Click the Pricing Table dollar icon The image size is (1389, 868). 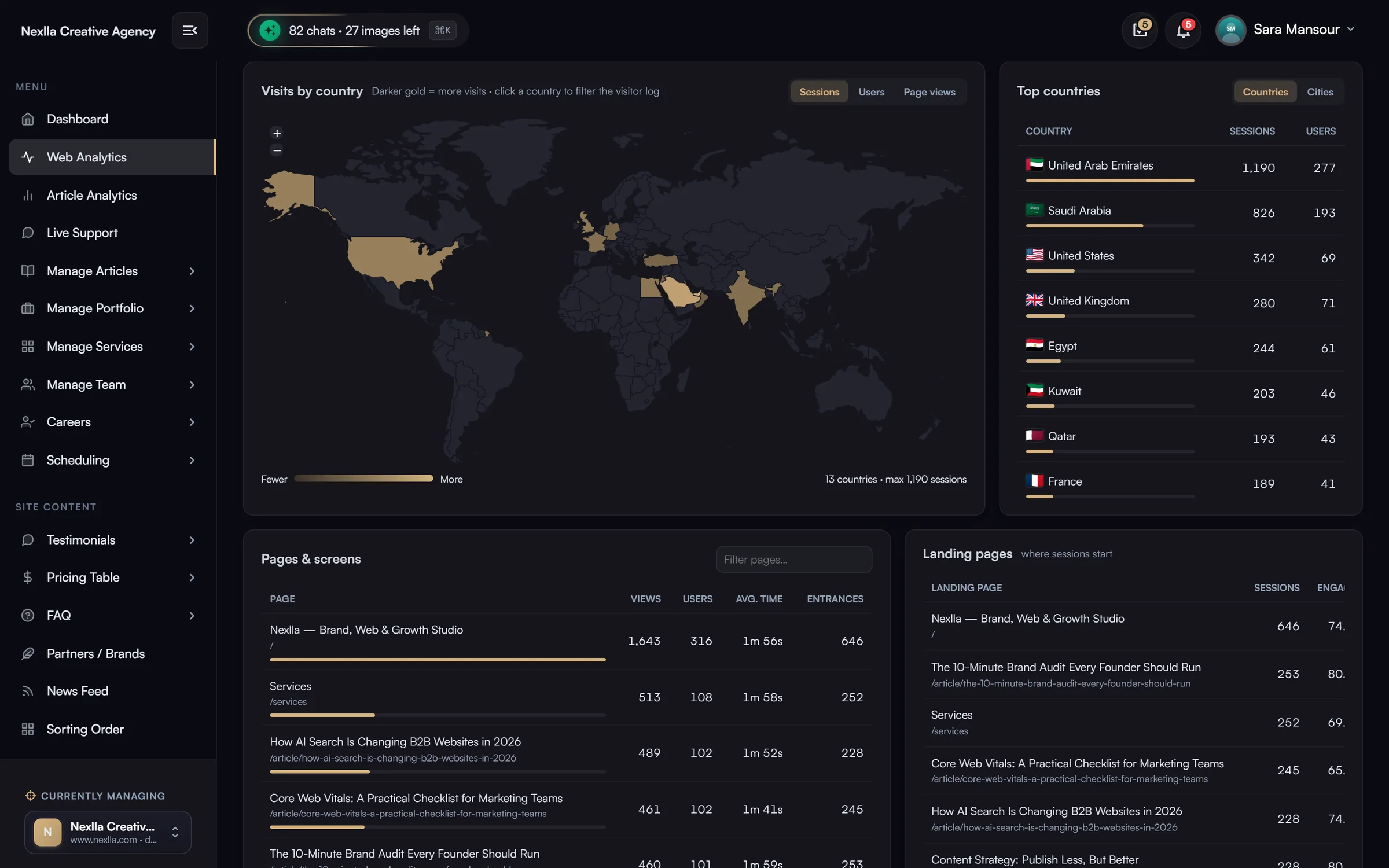coord(28,577)
